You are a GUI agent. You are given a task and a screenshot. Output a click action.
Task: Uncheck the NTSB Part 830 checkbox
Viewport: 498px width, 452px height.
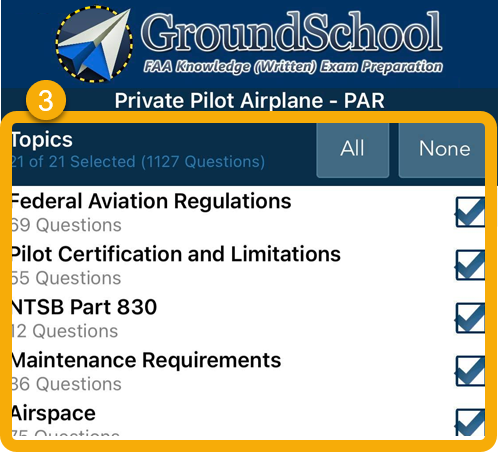tap(470, 318)
